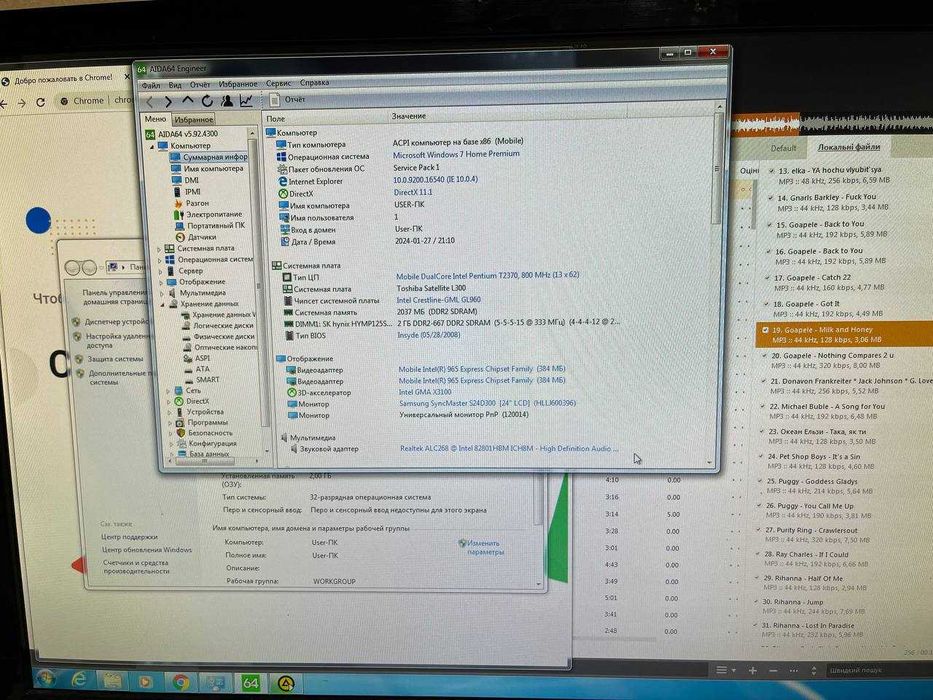This screenshot has height=700, width=933.
Task: Toggle checkmark for track 14 Gnarls Barkley
Action: click(x=770, y=198)
